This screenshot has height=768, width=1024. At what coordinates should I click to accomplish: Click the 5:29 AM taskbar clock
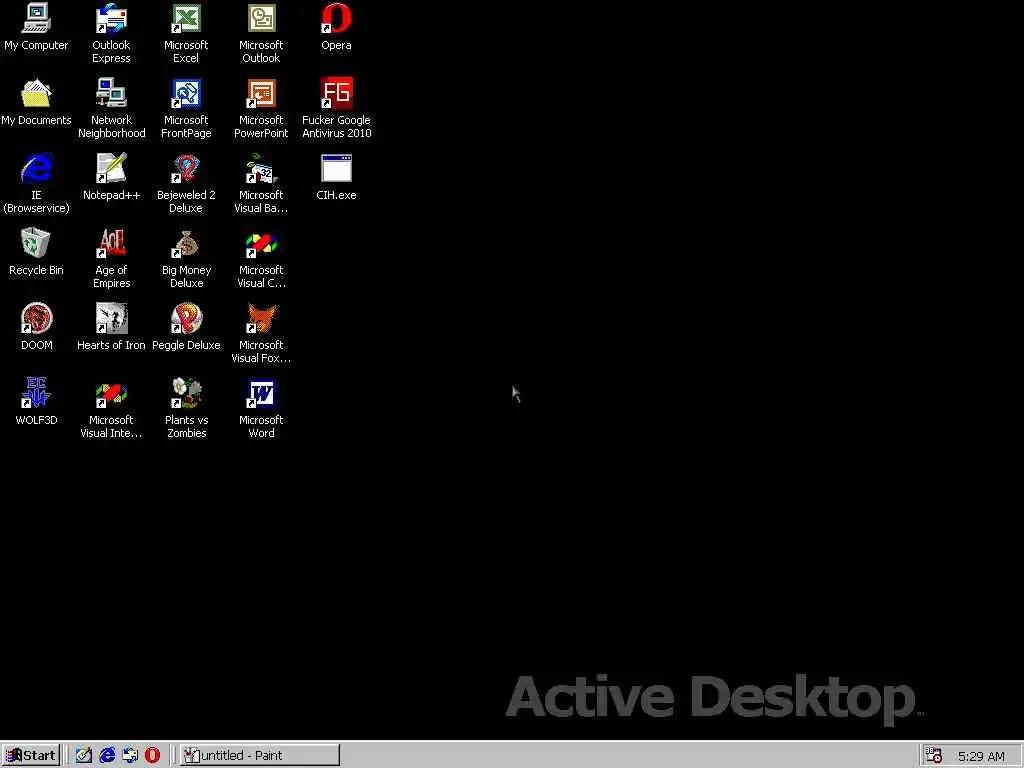981,756
